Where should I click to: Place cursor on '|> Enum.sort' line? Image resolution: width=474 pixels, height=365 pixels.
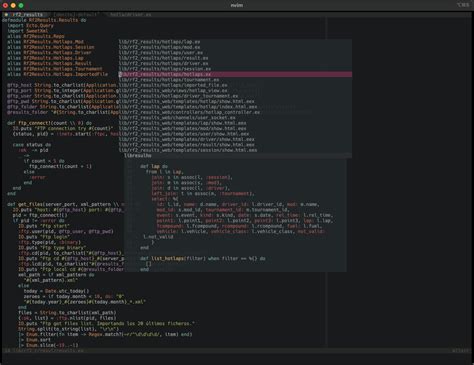[x=34, y=340]
